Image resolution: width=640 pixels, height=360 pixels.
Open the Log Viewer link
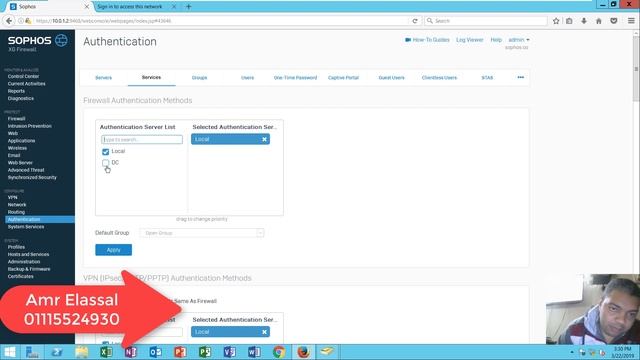470,40
